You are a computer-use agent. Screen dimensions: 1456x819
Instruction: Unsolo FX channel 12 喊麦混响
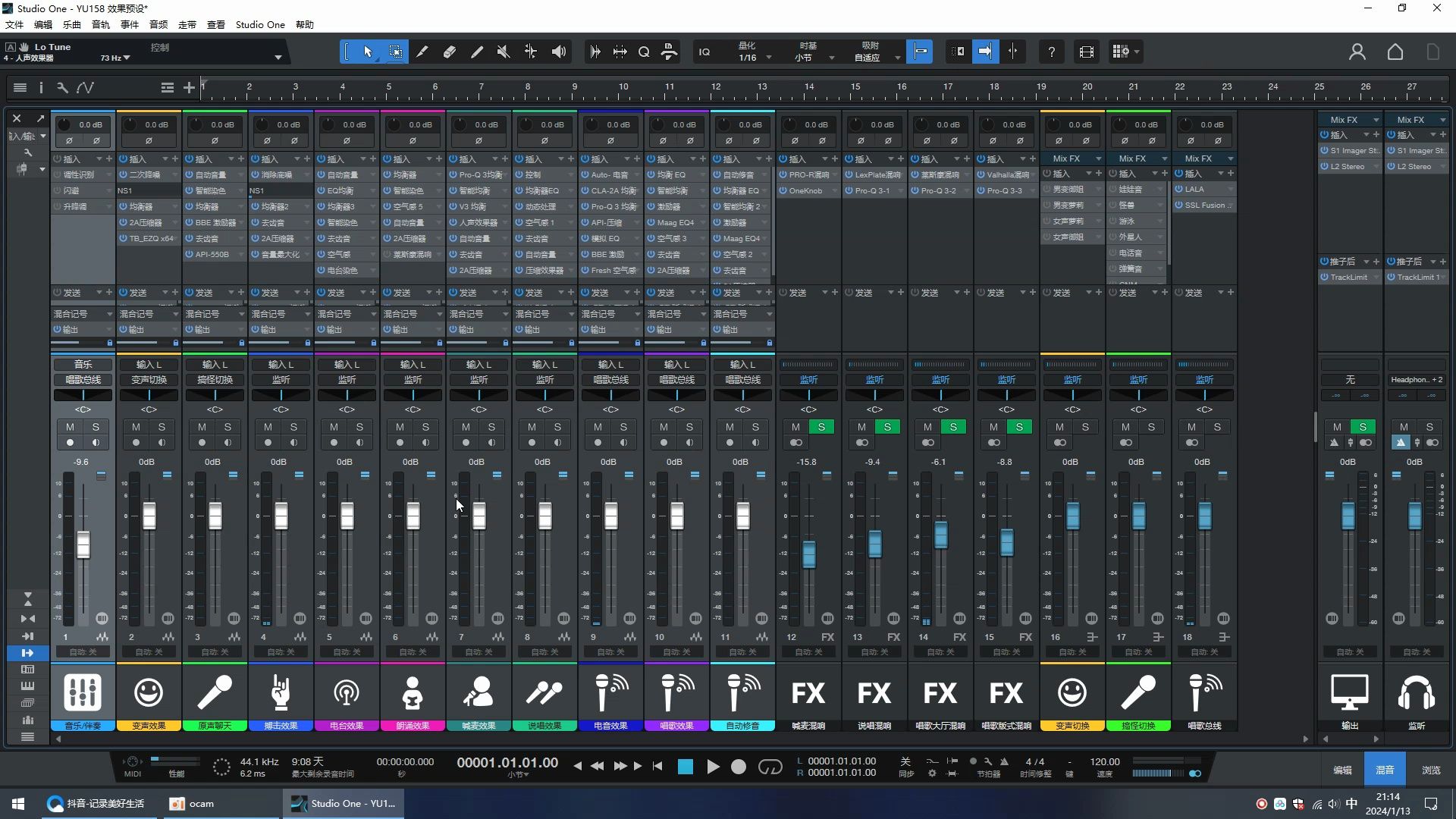click(821, 427)
